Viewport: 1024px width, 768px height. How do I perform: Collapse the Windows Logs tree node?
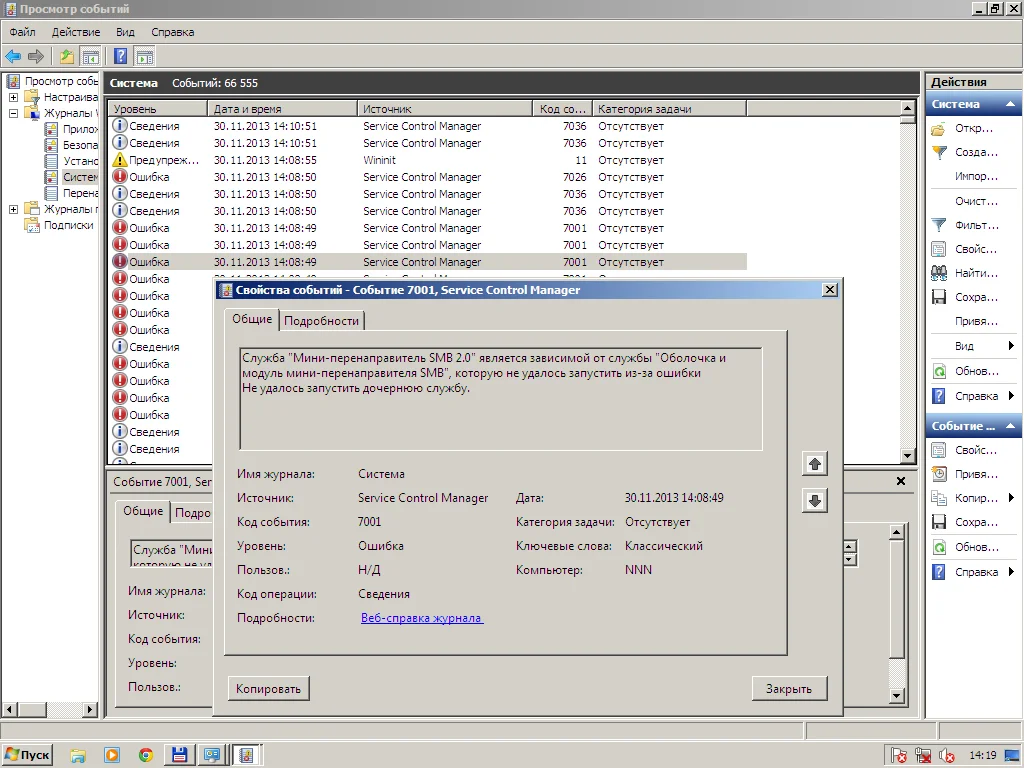coord(14,113)
